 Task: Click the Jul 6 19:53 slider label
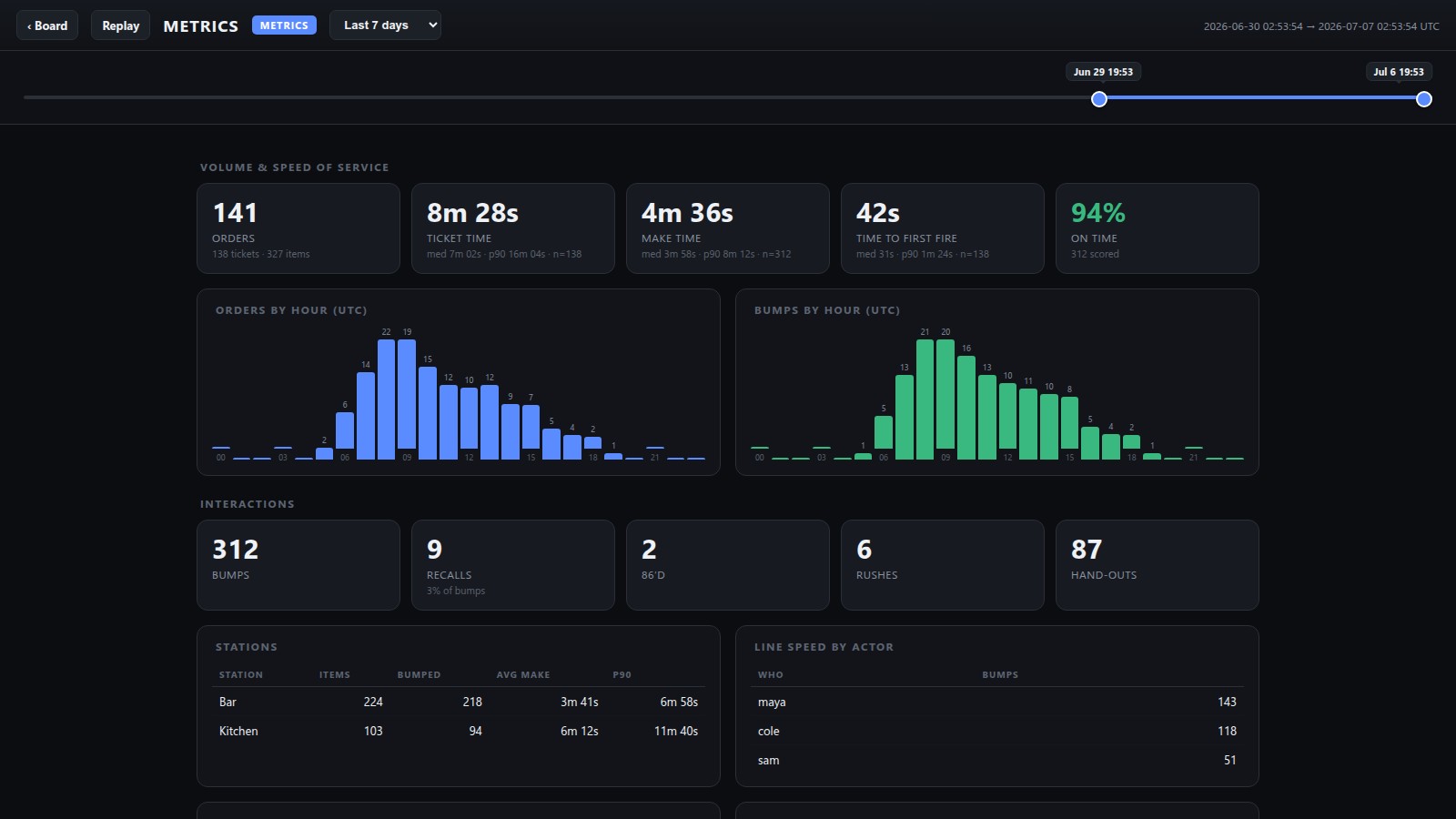point(1399,72)
